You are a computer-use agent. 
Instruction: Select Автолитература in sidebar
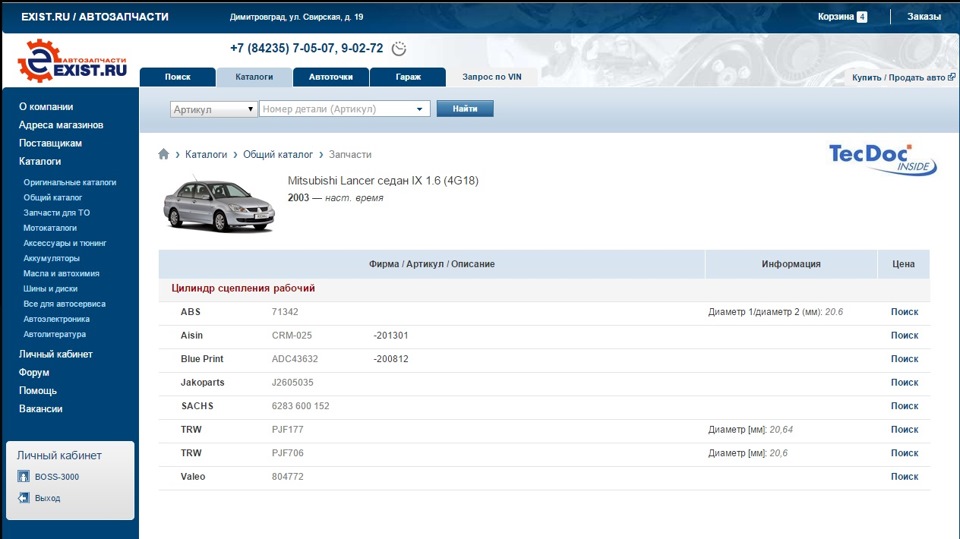pos(54,334)
